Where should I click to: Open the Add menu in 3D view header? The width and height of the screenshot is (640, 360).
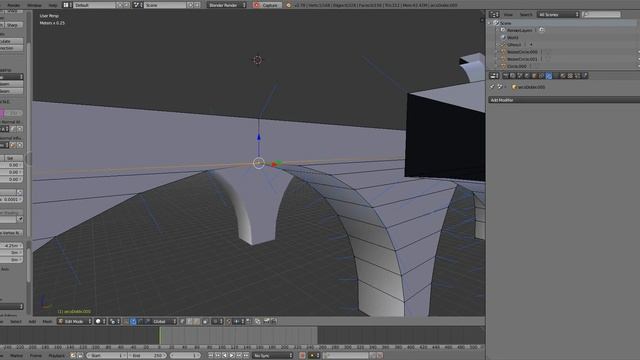coord(32,322)
